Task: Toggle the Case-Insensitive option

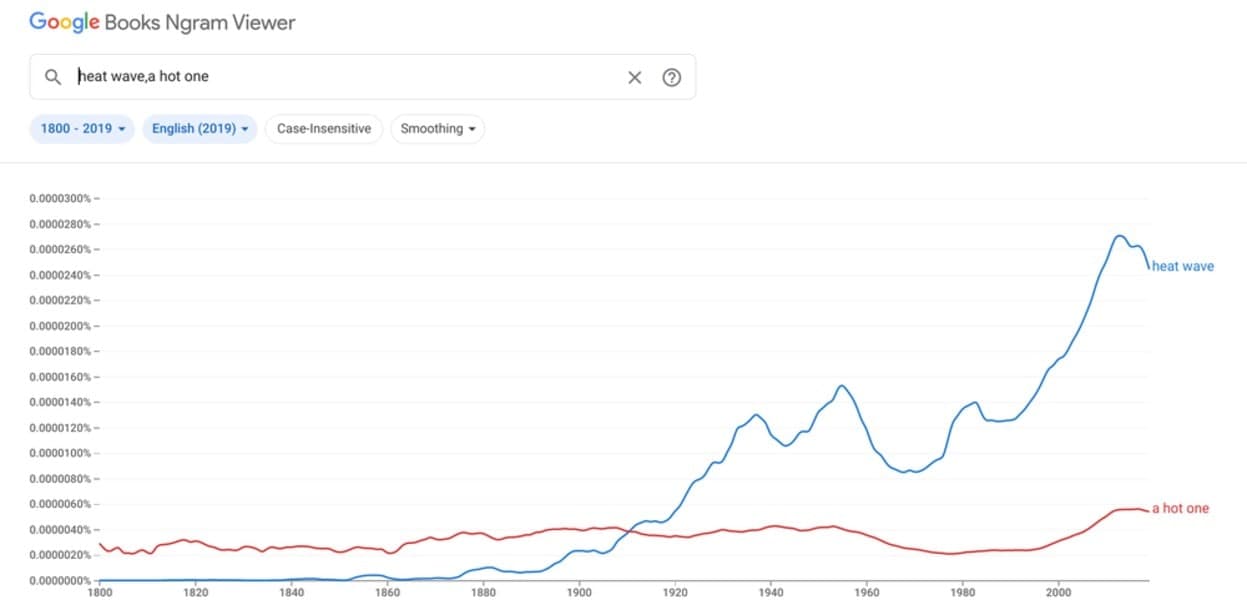Action: tap(323, 129)
